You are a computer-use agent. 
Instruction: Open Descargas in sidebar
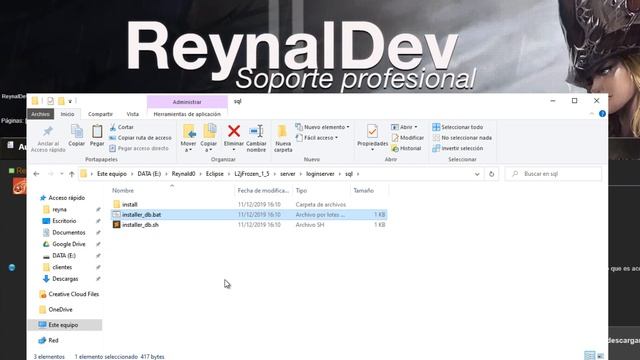tap(65, 279)
